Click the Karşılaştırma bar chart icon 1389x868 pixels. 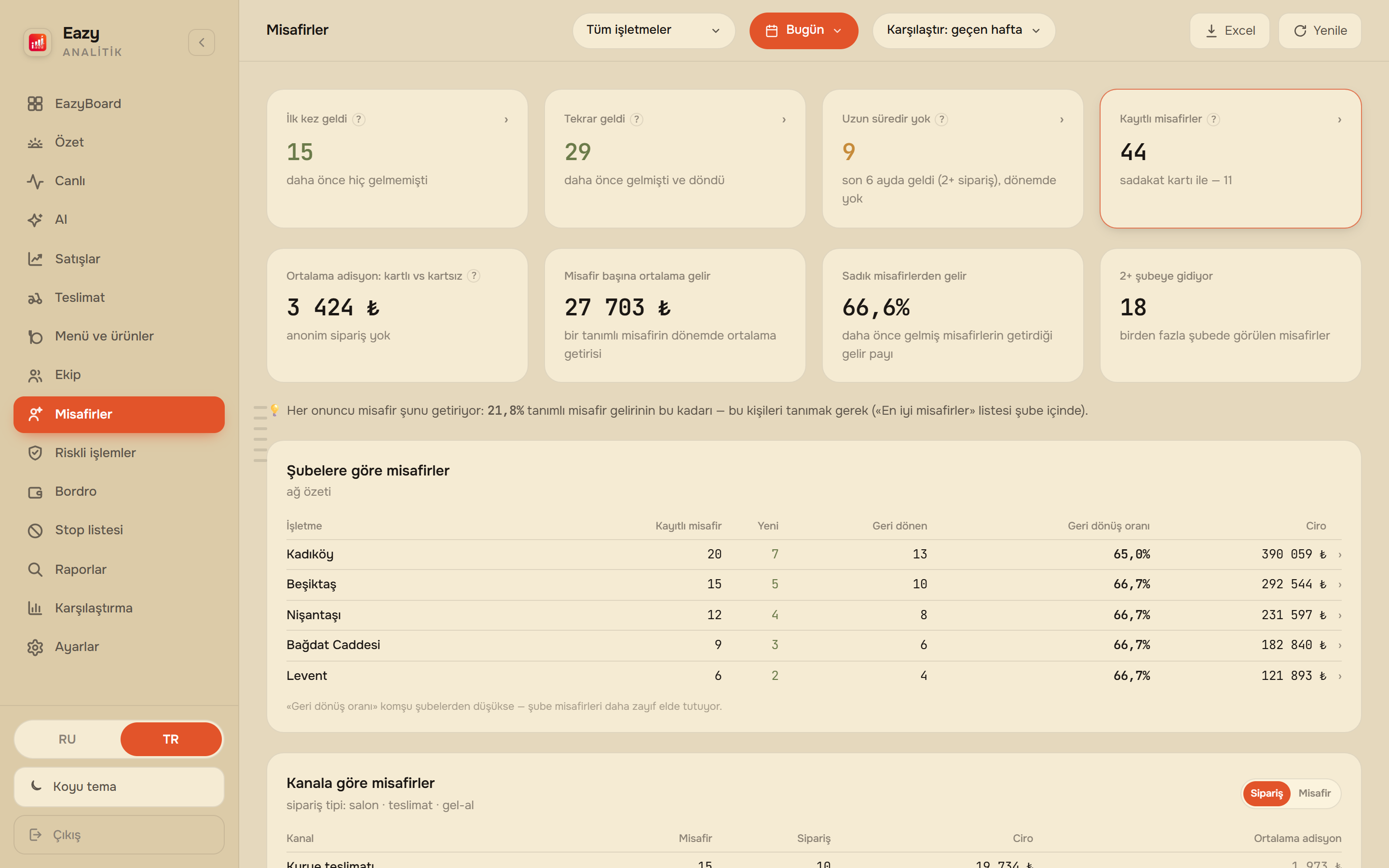(x=35, y=608)
